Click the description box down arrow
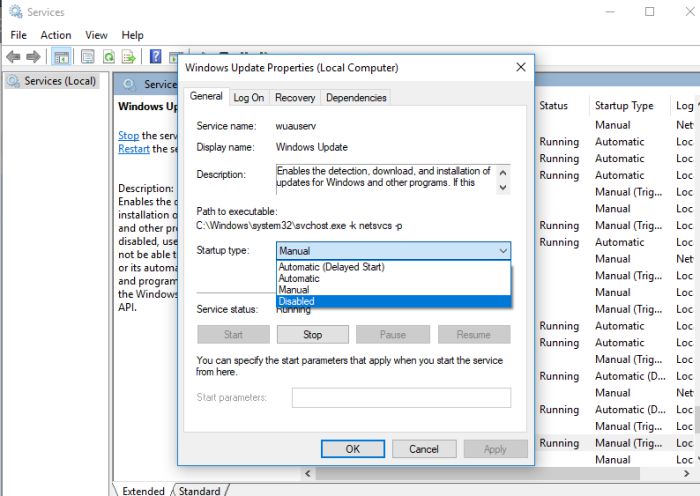 click(x=503, y=188)
